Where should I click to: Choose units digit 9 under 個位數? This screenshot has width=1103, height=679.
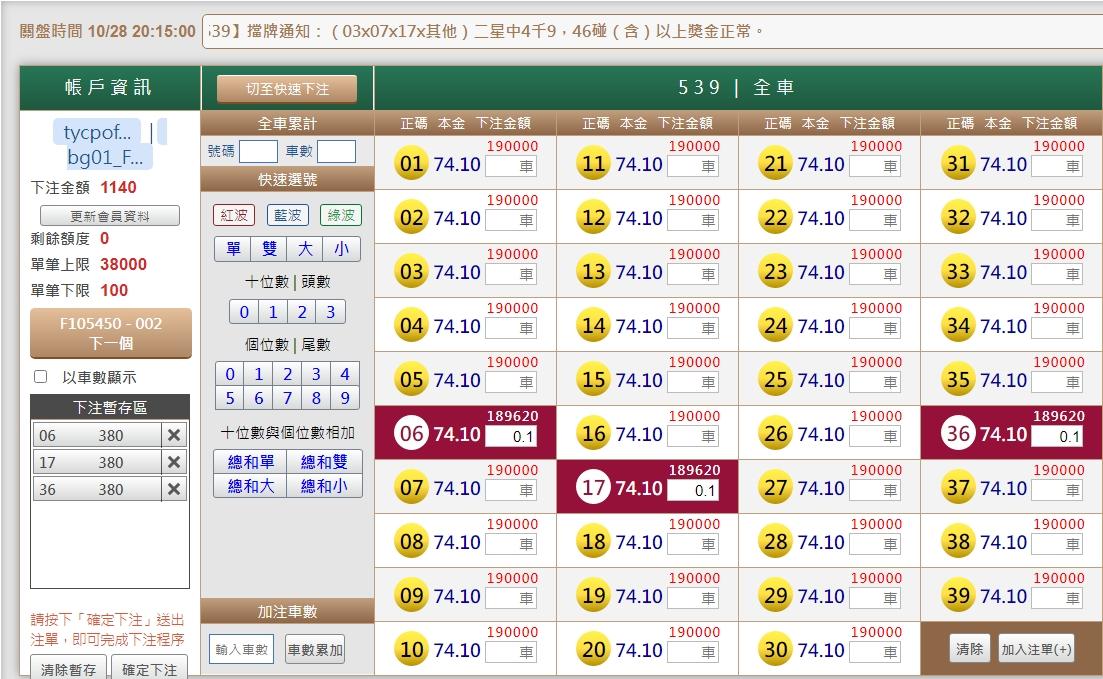345,398
